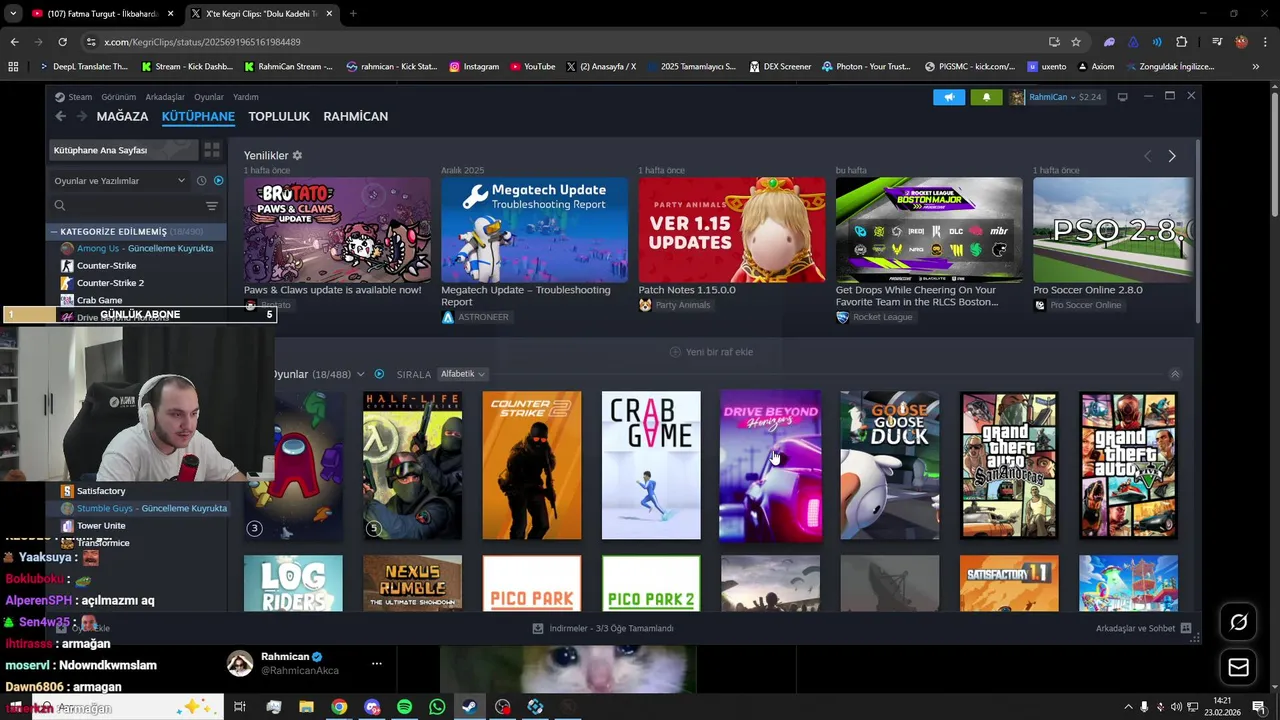
Task: Click the library search field
Action: pos(125,206)
